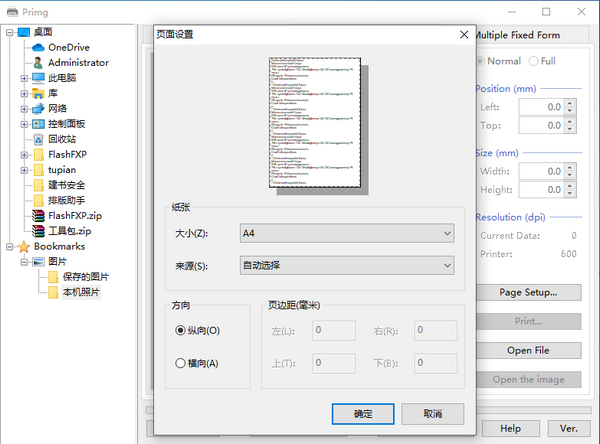This screenshot has height=444, width=600.
Task: Select 横向 landscape orientation
Action: tap(181, 364)
